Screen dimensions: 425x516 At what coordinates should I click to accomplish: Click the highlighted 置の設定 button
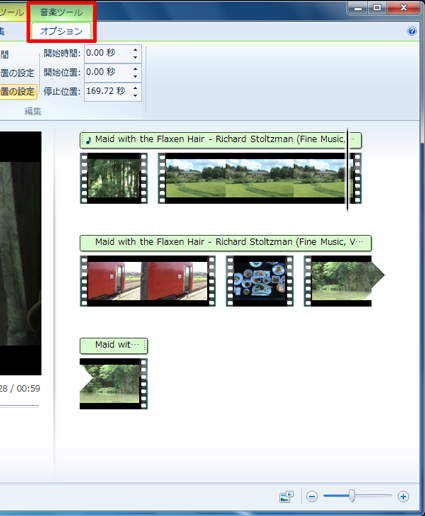click(18, 91)
